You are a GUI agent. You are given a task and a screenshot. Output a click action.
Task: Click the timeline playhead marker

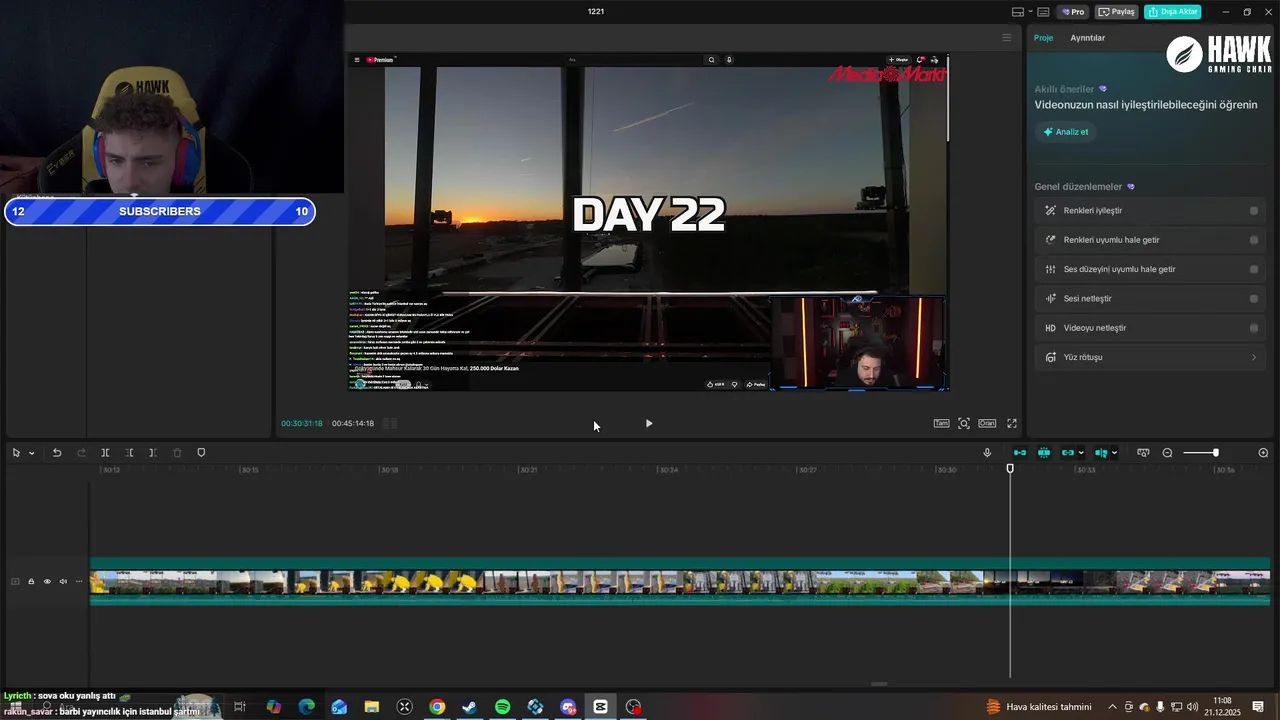[1010, 468]
